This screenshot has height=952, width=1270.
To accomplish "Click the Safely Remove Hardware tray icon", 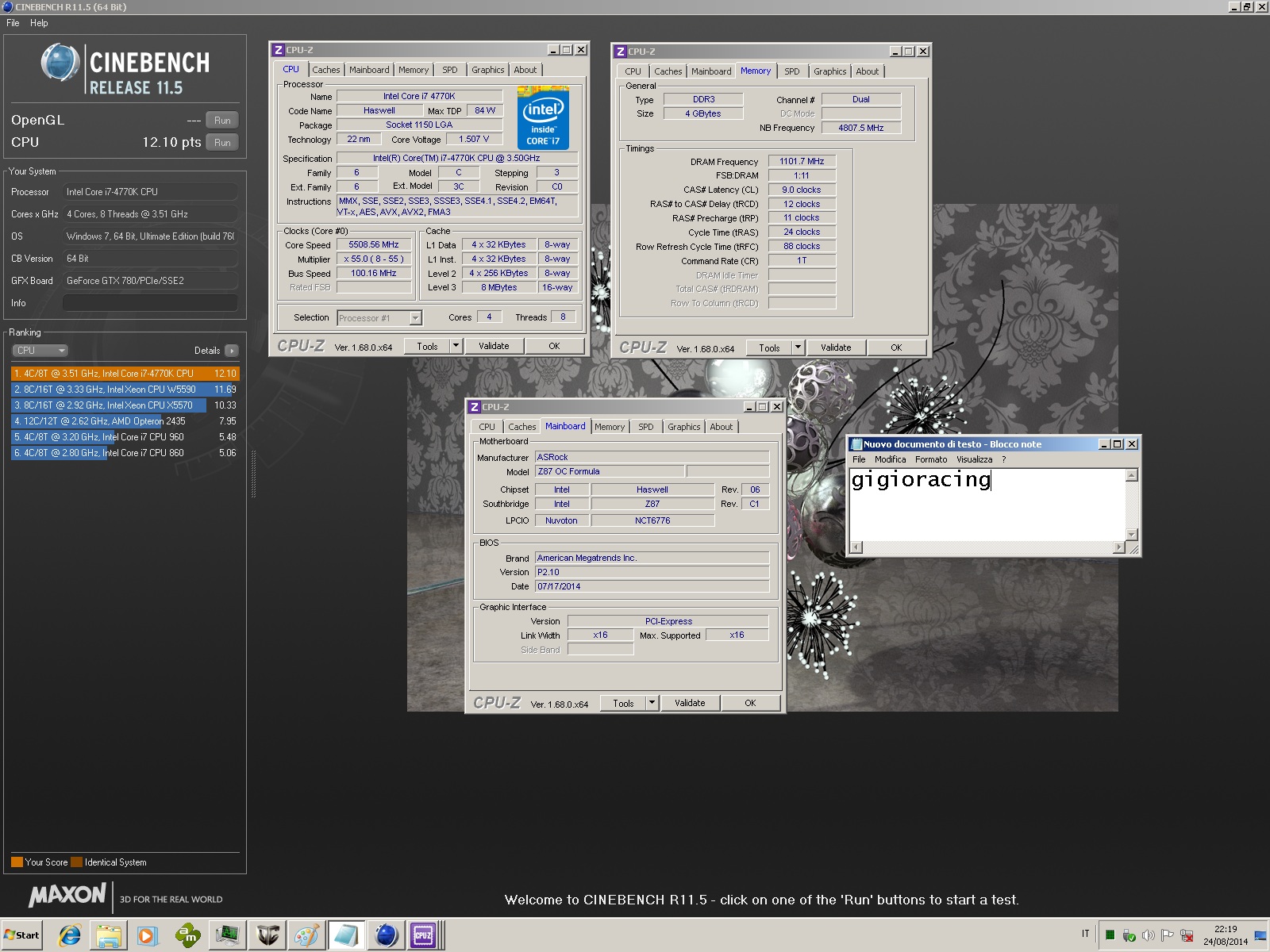I will (1129, 935).
